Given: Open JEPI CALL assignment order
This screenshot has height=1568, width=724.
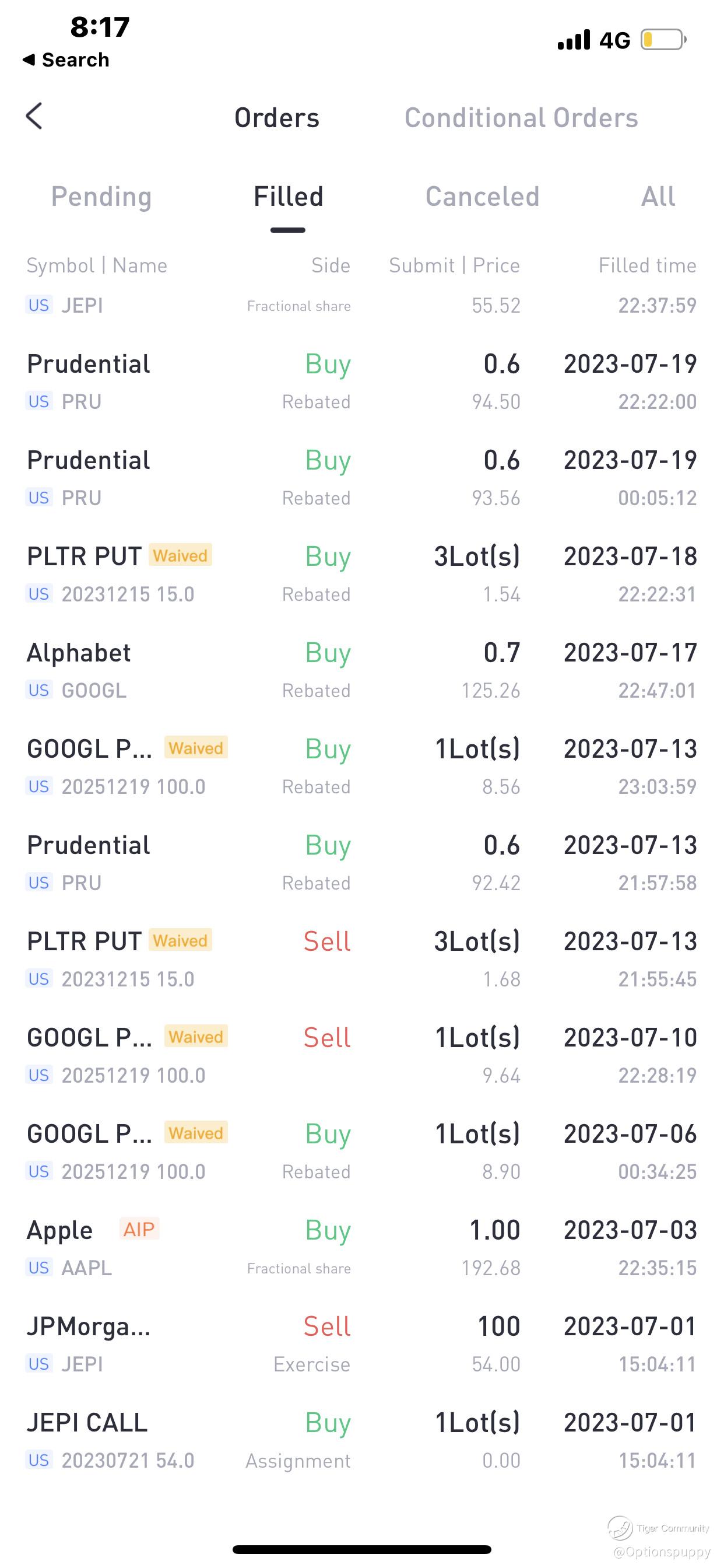Looking at the screenshot, I should 361,1440.
